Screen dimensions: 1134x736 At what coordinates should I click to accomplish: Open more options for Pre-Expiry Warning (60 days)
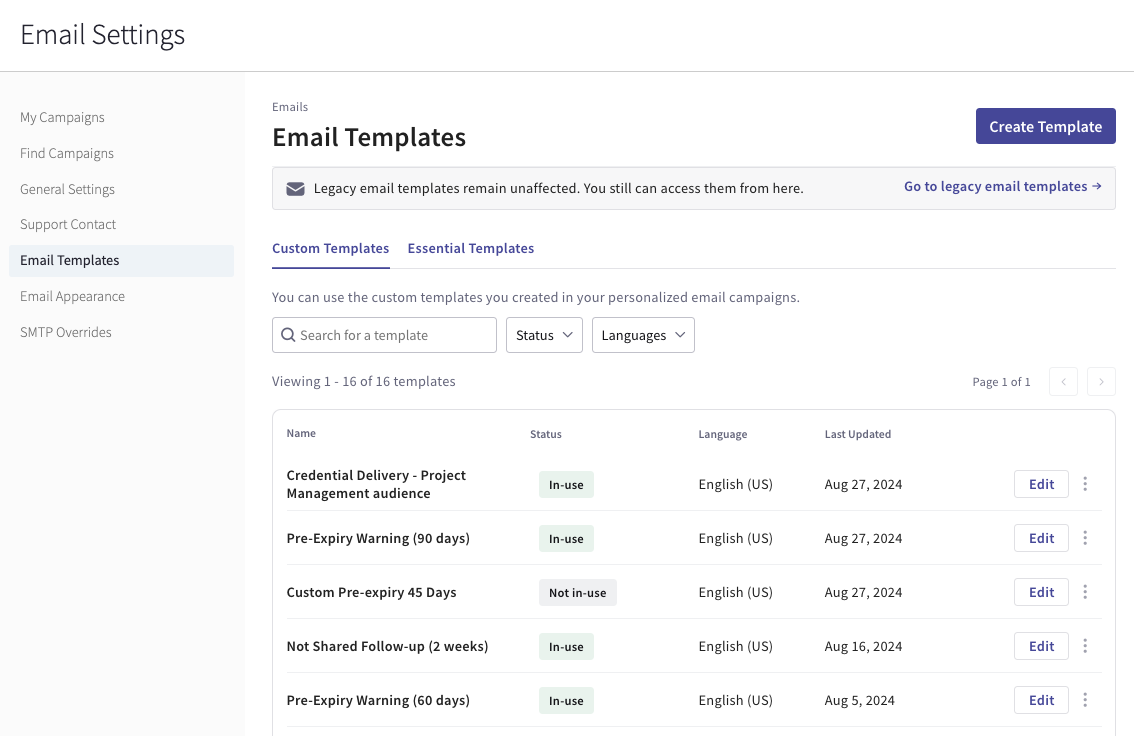[1085, 700]
